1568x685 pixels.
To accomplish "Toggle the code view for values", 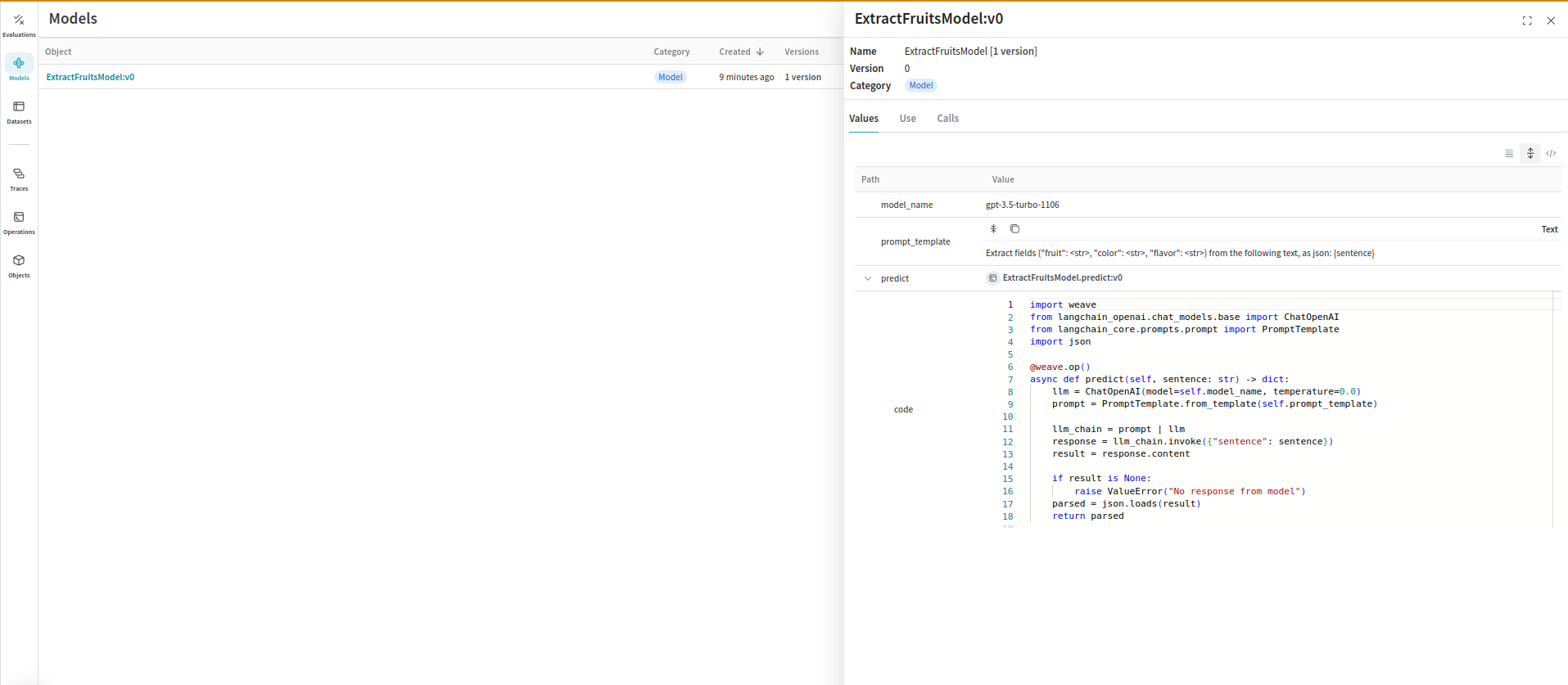I will [1551, 153].
